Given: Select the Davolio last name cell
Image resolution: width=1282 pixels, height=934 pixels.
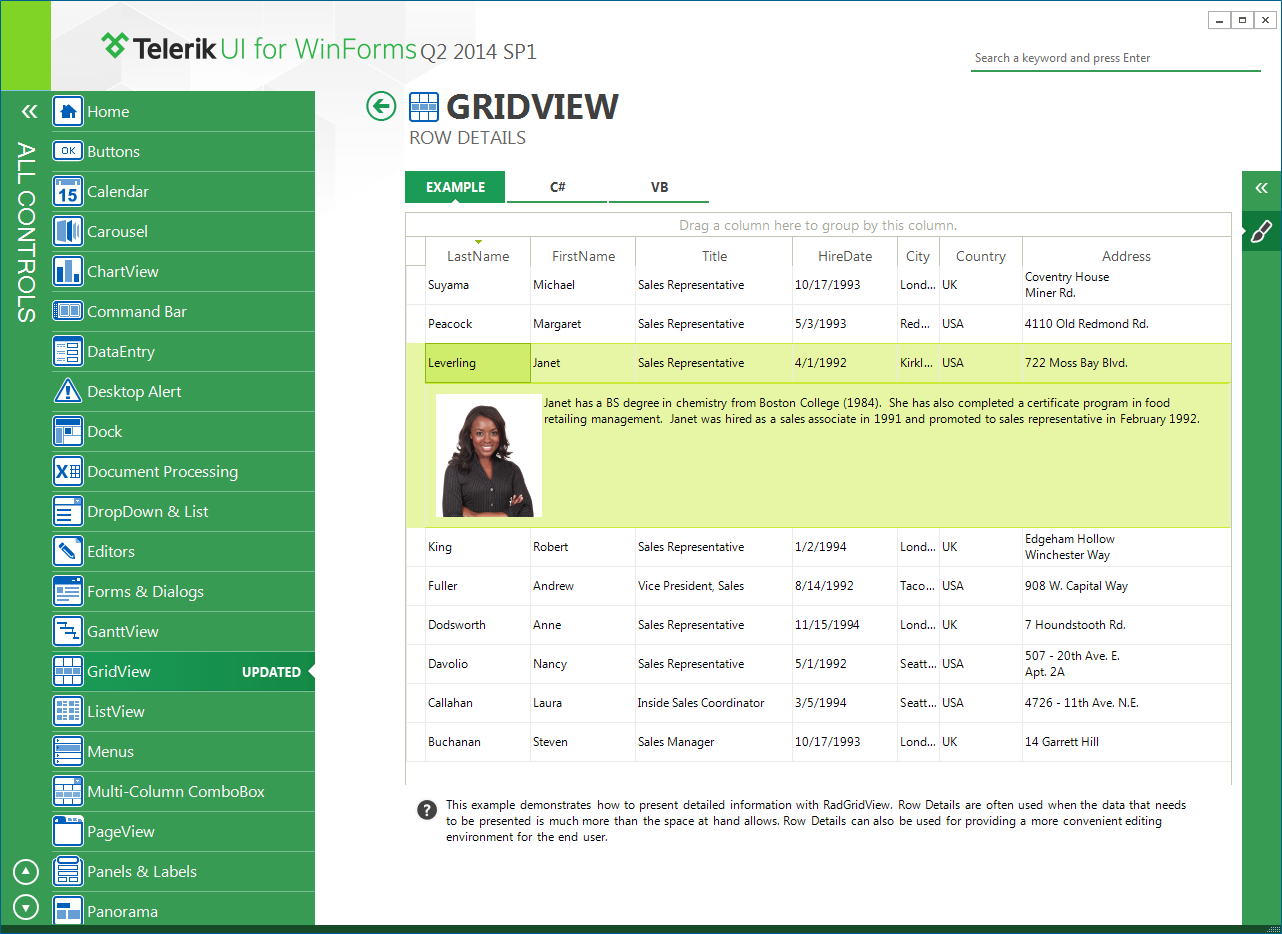Looking at the screenshot, I should [478, 664].
